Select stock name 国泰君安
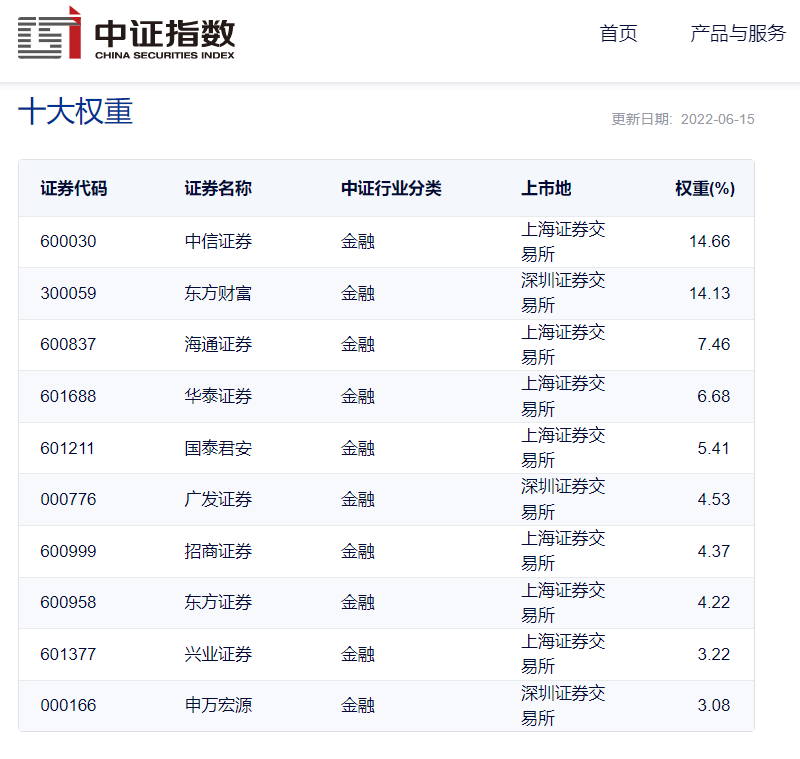This screenshot has width=800, height=759. pos(218,448)
